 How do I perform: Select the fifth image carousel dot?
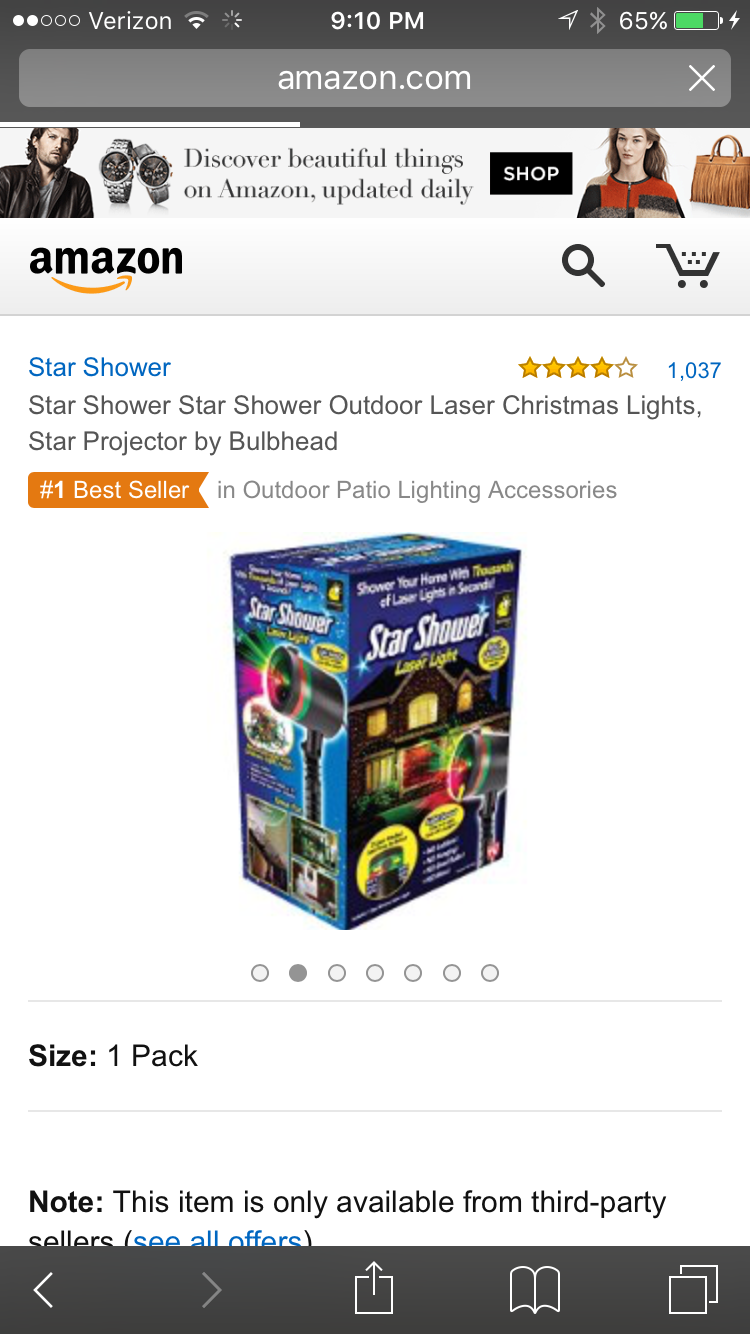pos(413,973)
